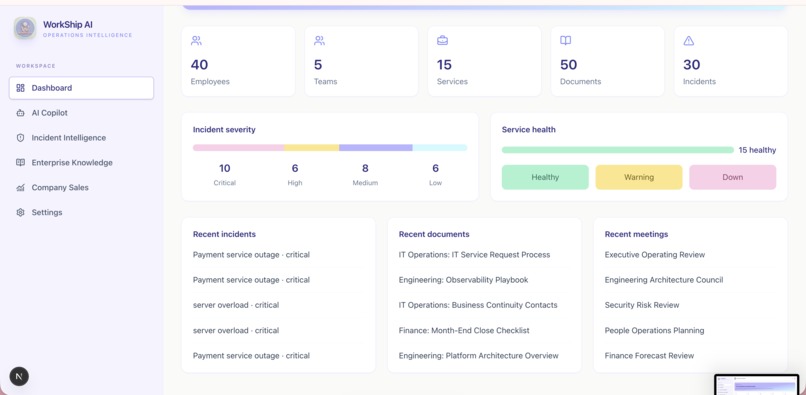Click the 50 Documents stat card
The image size is (806, 395).
click(x=608, y=61)
